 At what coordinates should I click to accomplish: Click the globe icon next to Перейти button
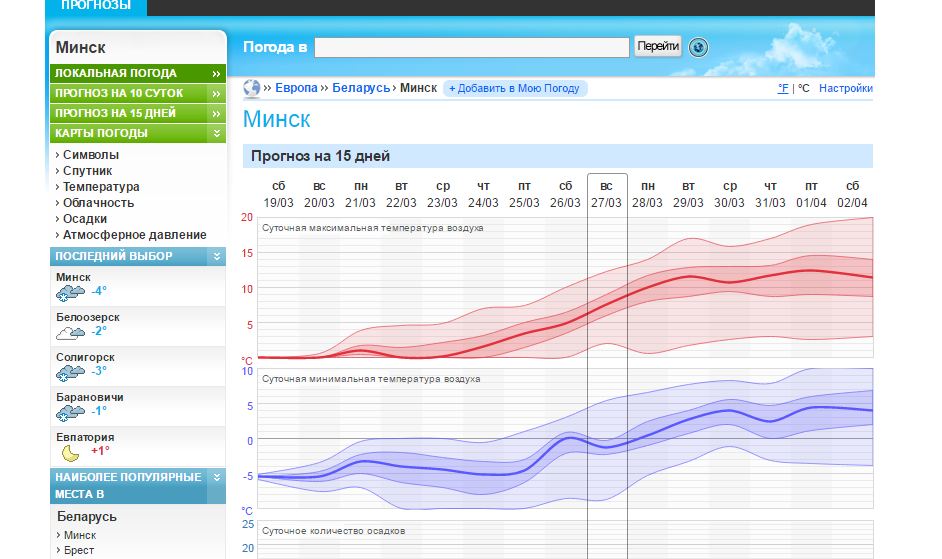pyautogui.click(x=698, y=47)
